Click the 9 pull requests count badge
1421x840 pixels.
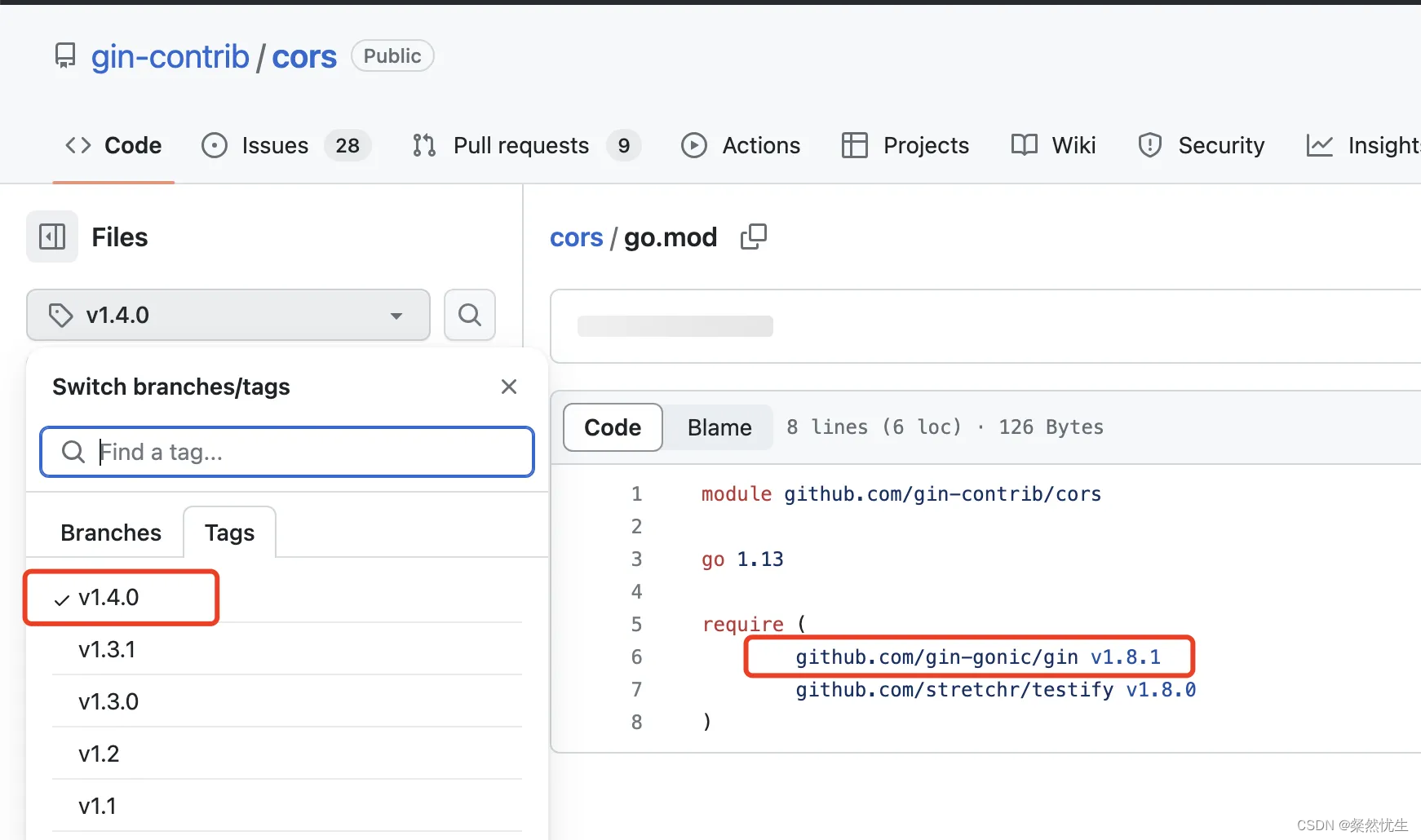(624, 145)
